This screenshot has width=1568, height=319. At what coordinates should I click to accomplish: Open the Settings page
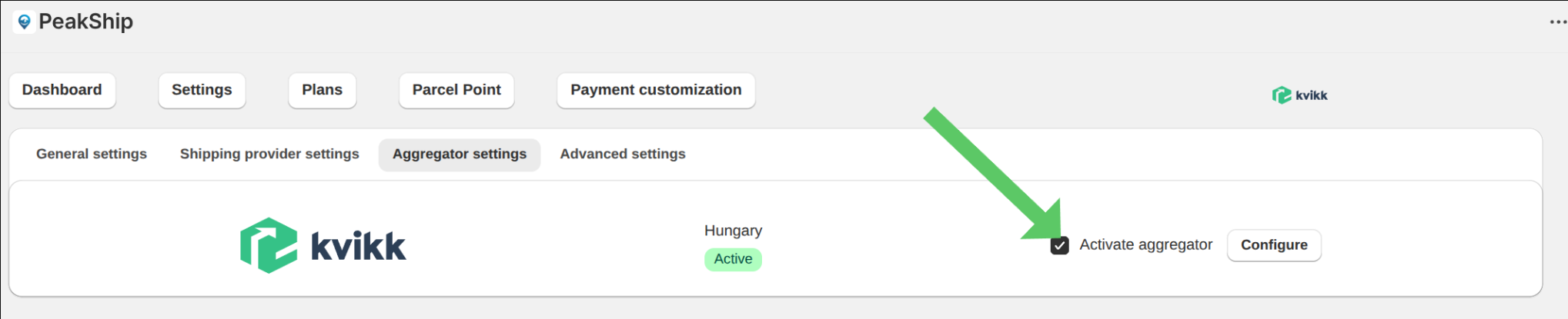[x=202, y=90]
